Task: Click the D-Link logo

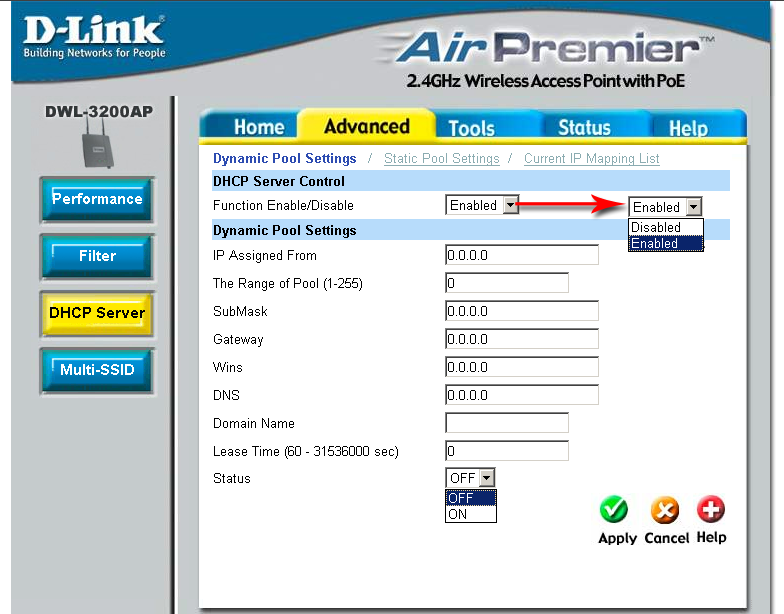Action: 94,37
